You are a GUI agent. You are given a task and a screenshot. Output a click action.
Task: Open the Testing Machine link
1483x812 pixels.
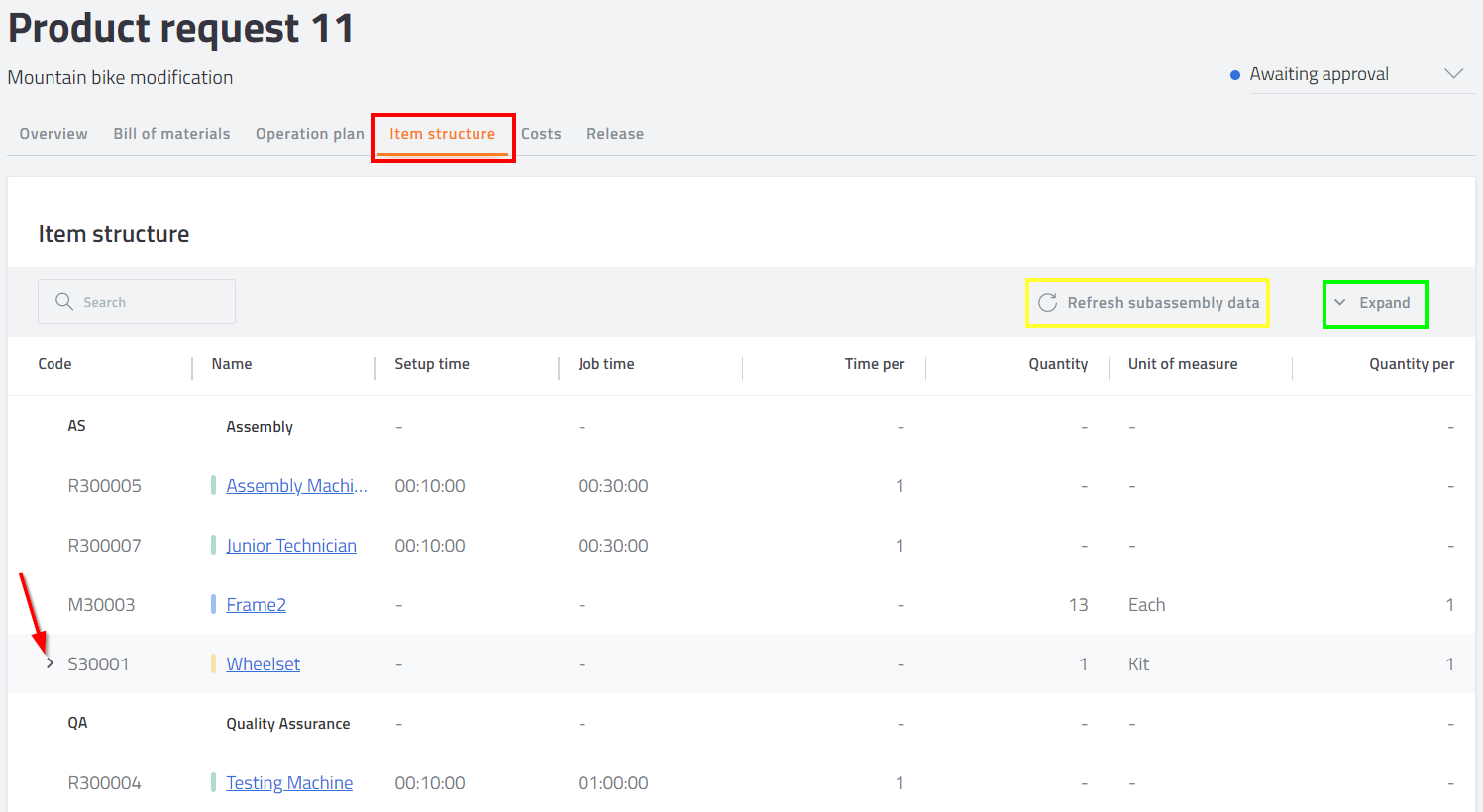click(289, 783)
